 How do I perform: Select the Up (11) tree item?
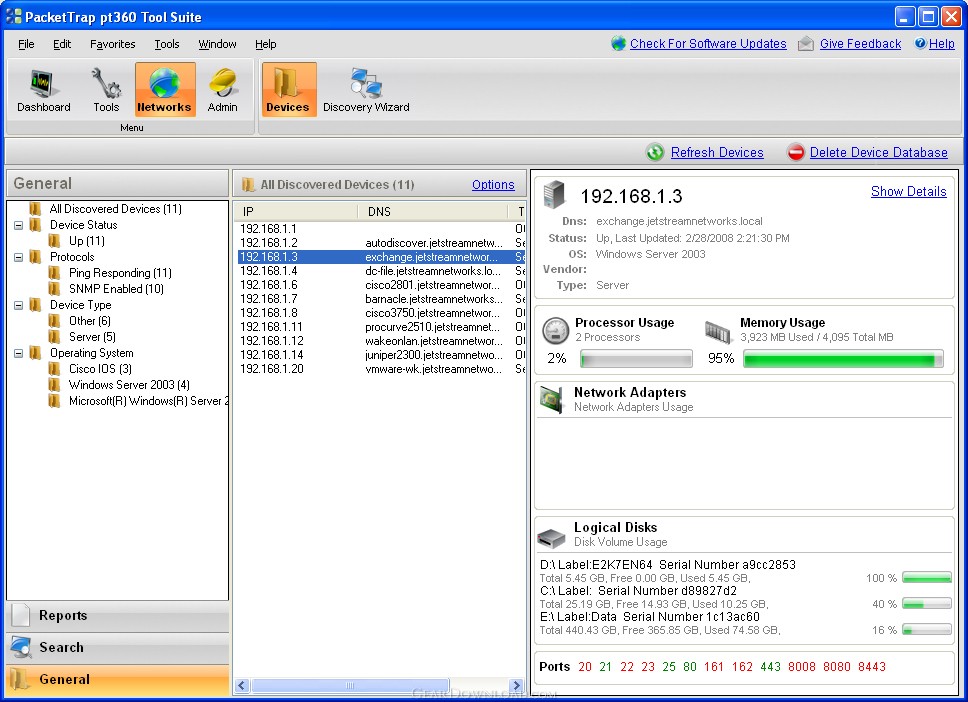coord(86,241)
